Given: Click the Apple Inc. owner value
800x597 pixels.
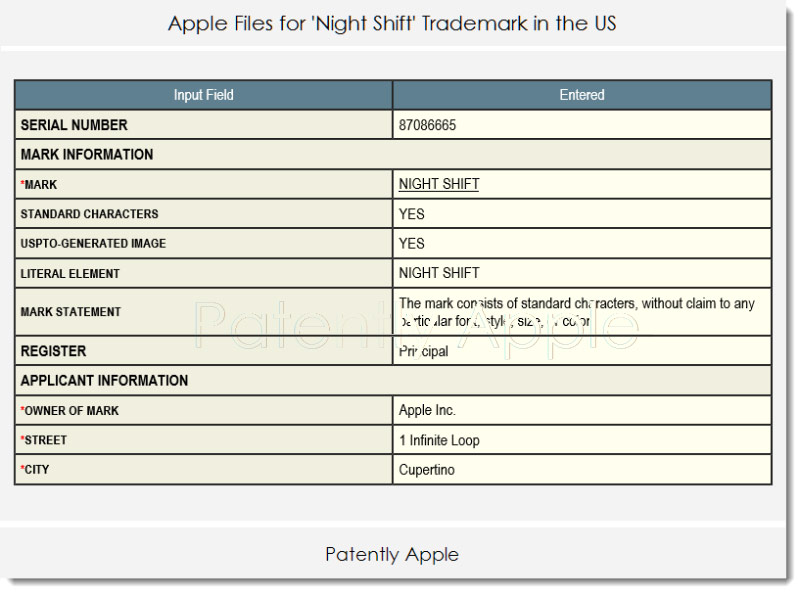Looking at the screenshot, I should coord(427,410).
